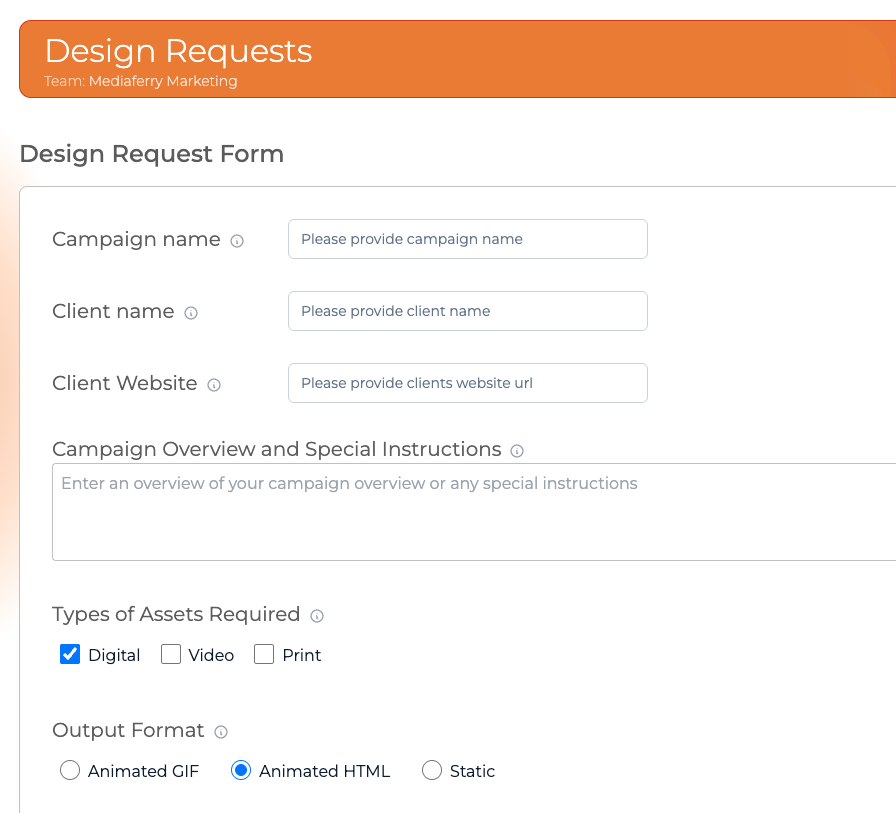The image size is (896, 813).
Task: Focus the Campaign name input field
Action: [467, 239]
